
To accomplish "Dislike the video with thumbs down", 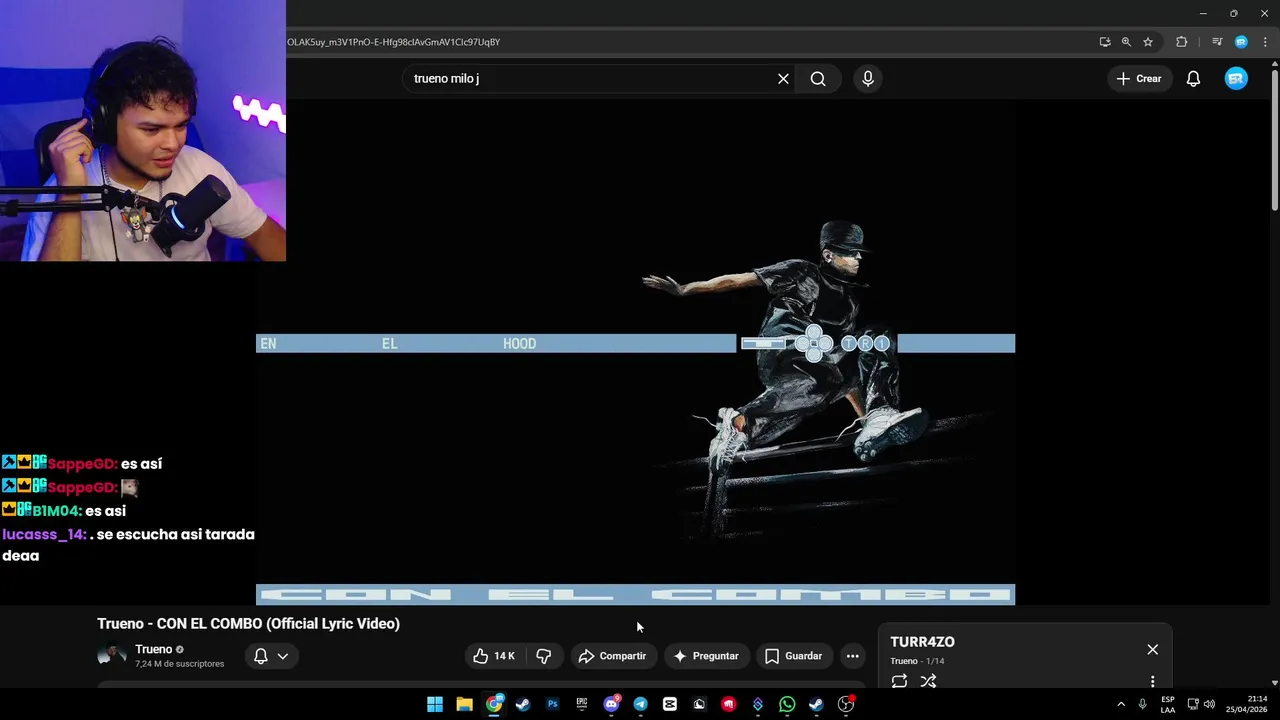I will [544, 656].
